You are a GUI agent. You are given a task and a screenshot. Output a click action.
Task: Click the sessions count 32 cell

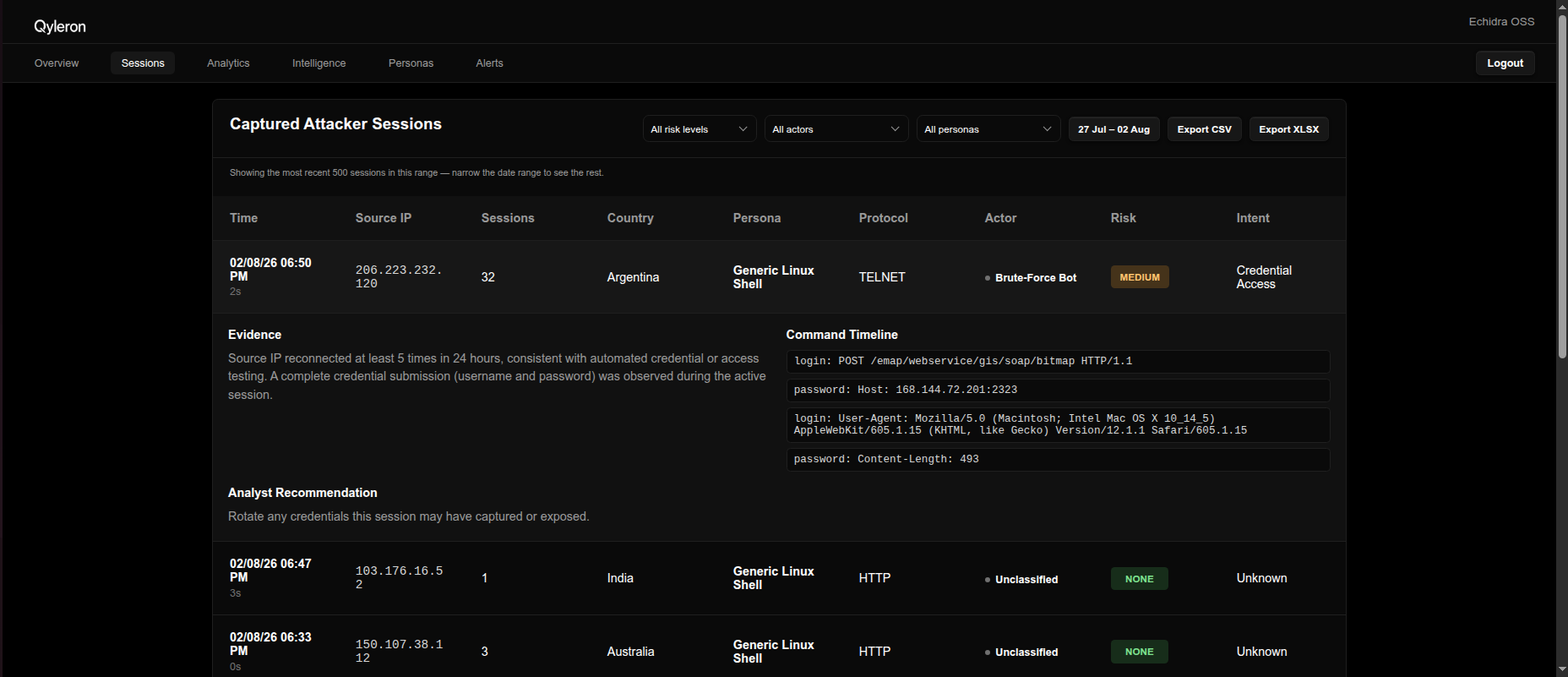pyautogui.click(x=488, y=277)
